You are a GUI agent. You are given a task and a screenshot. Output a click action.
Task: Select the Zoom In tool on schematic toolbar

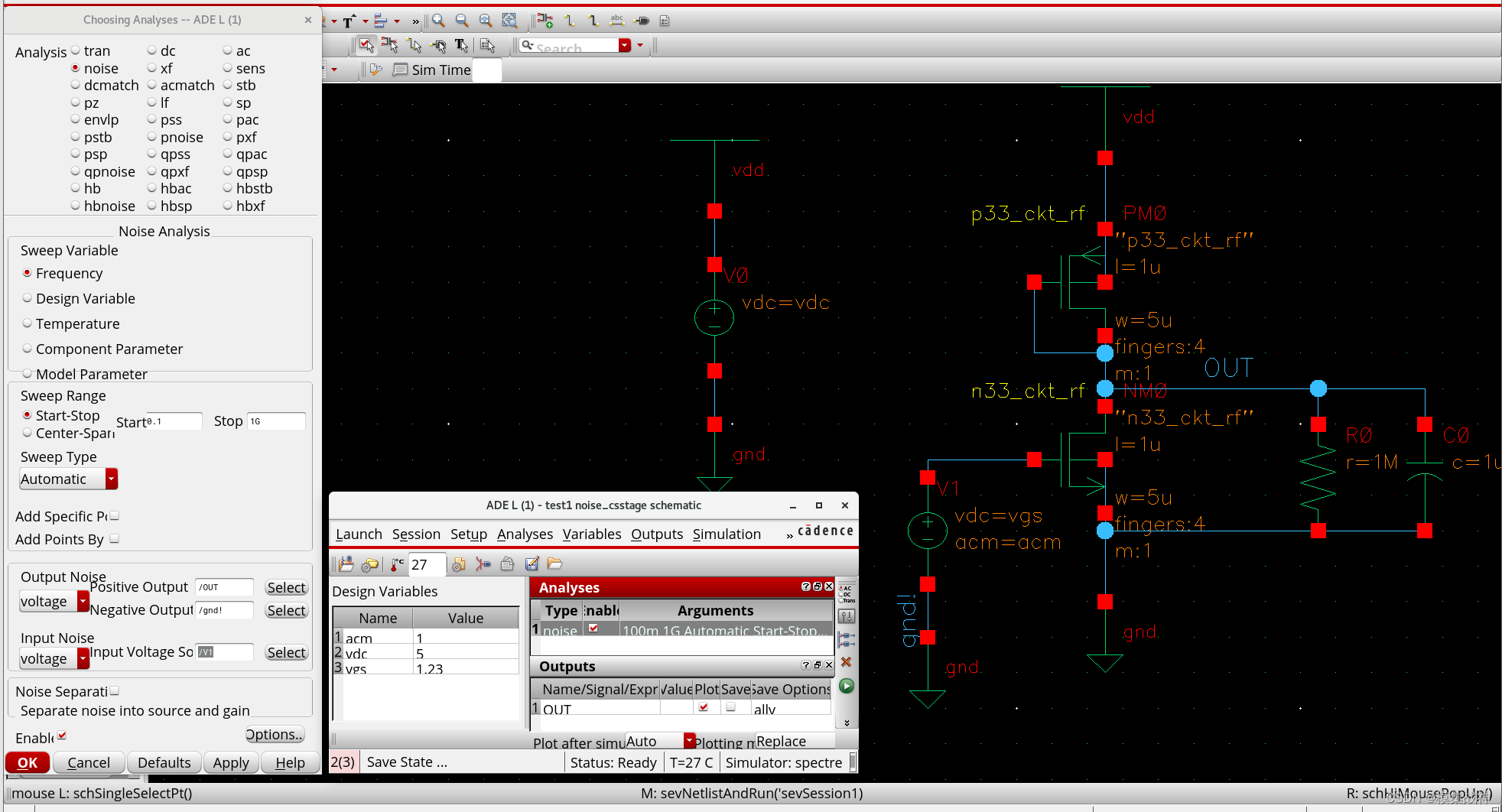[x=437, y=21]
